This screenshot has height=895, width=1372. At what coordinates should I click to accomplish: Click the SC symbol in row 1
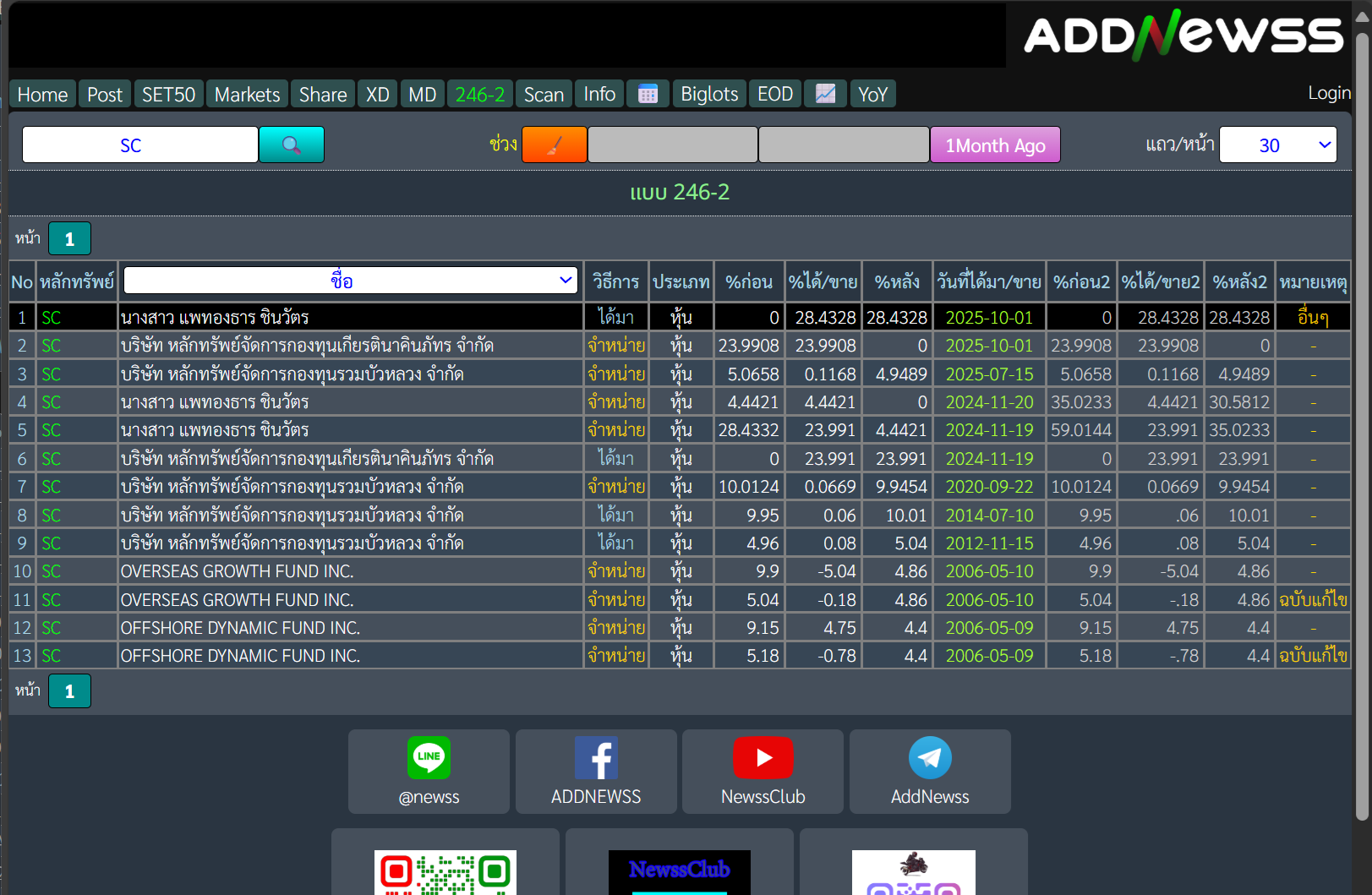pos(52,318)
